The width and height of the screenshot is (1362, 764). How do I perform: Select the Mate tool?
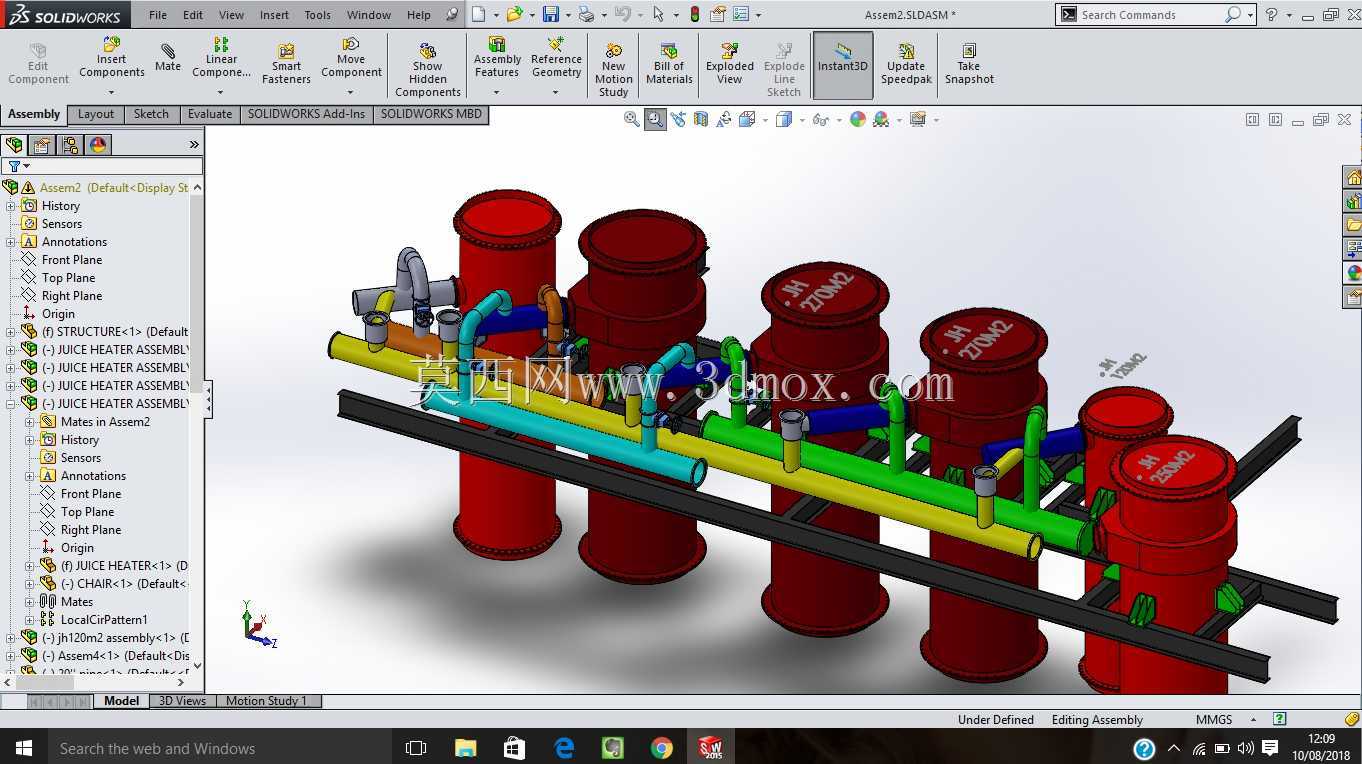(x=168, y=58)
